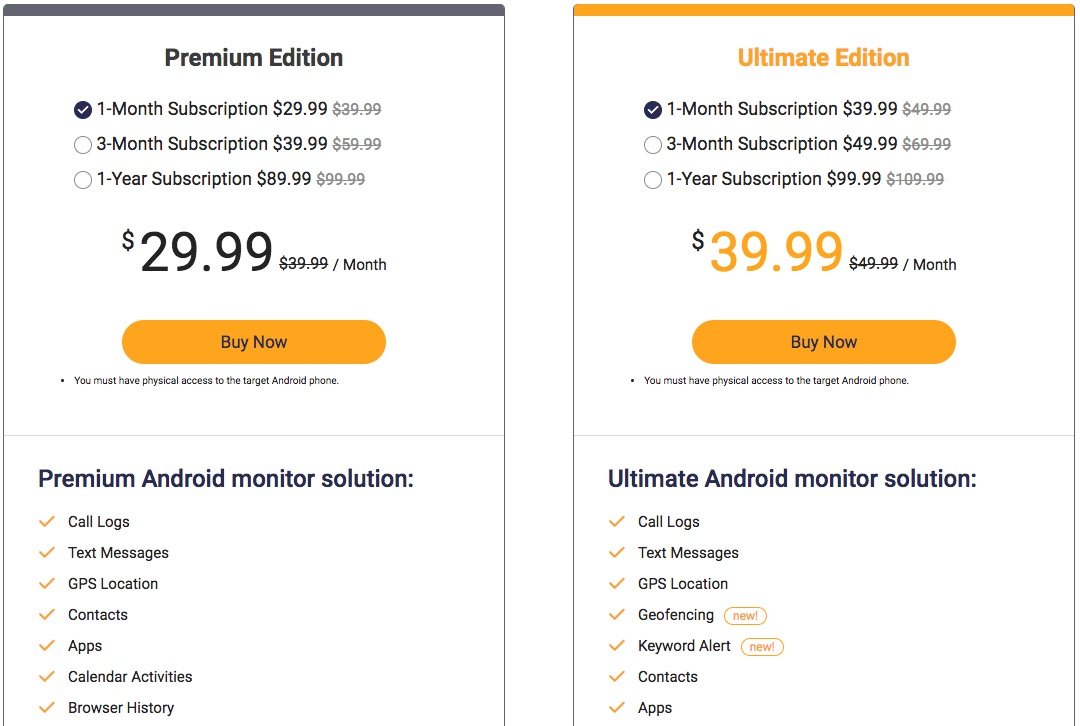Click checkmark icon next to Premium Call Logs

[47, 521]
